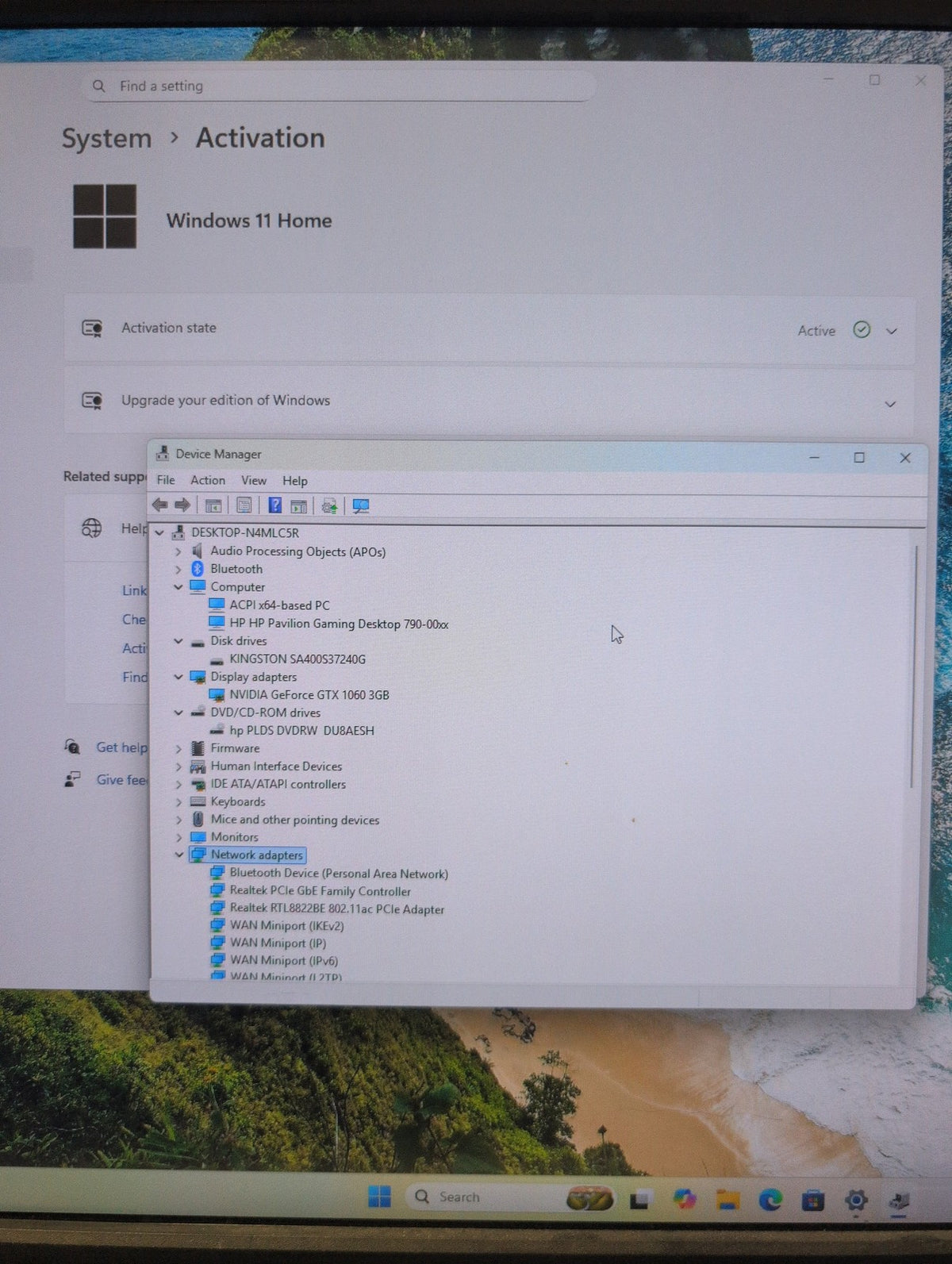Expand Mice and other pointing devices node

[178, 820]
